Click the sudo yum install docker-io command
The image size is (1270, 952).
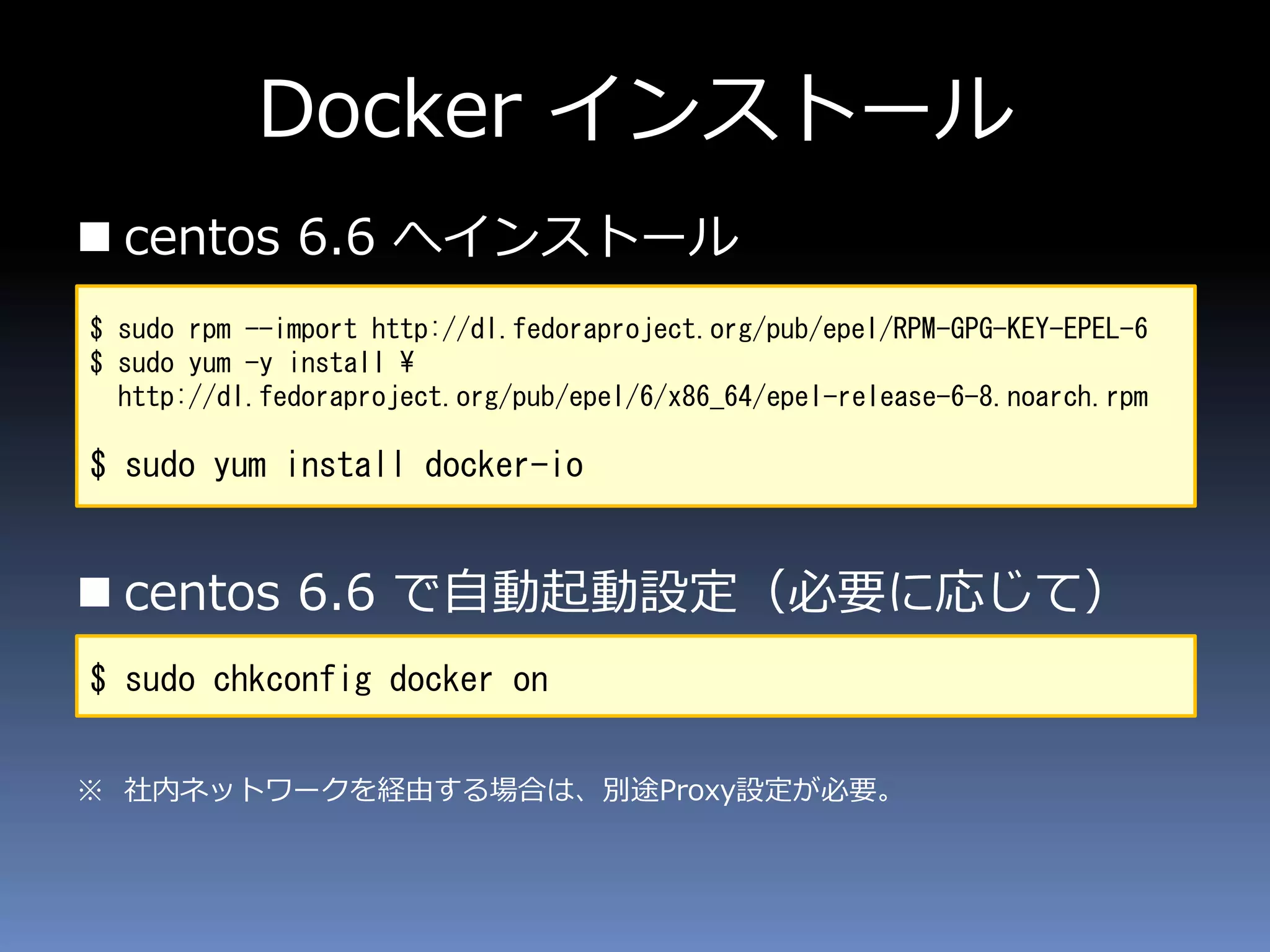353,465
